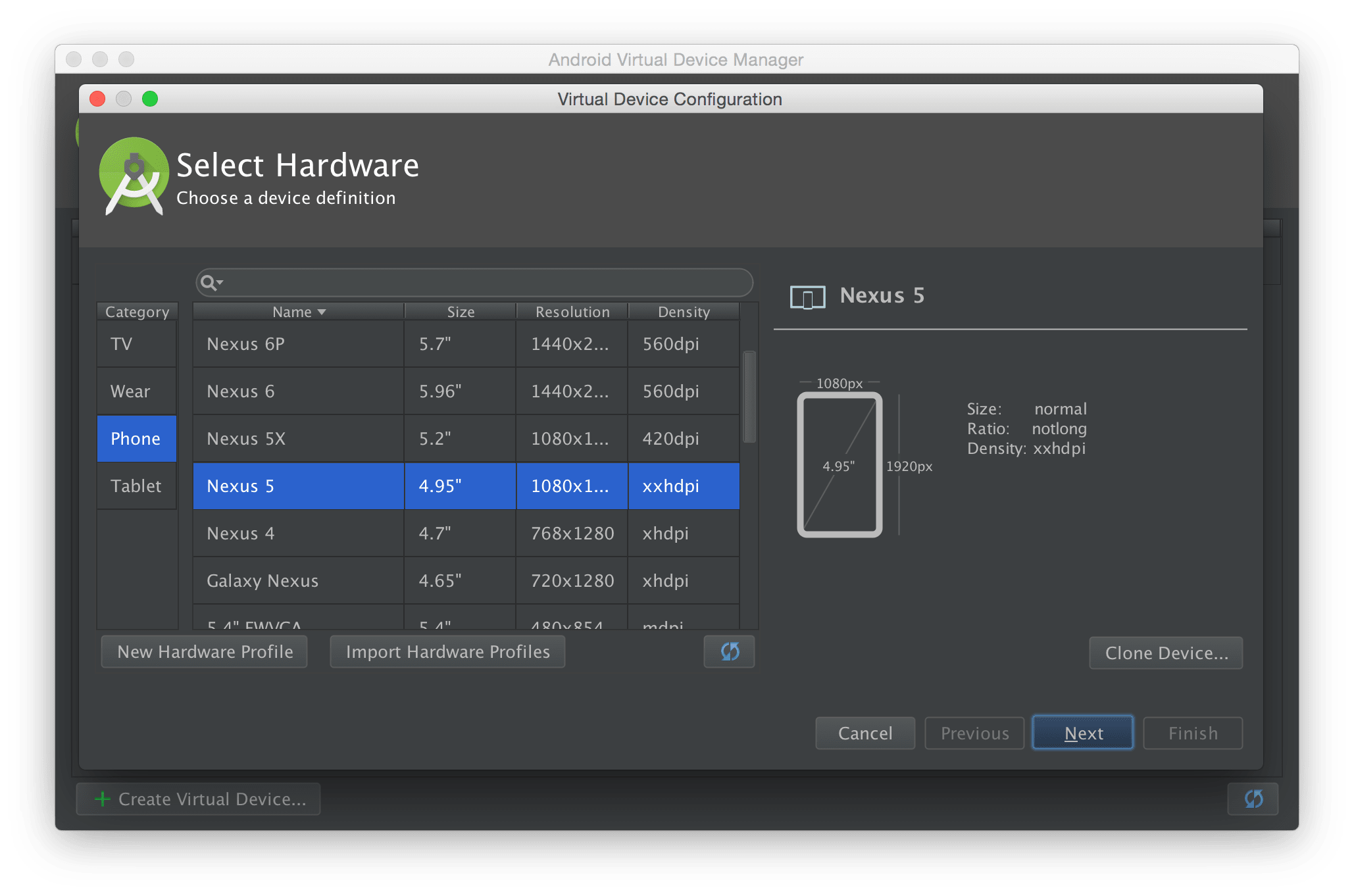Sort by the Size column header
This screenshot has height=896, width=1354.
[461, 312]
